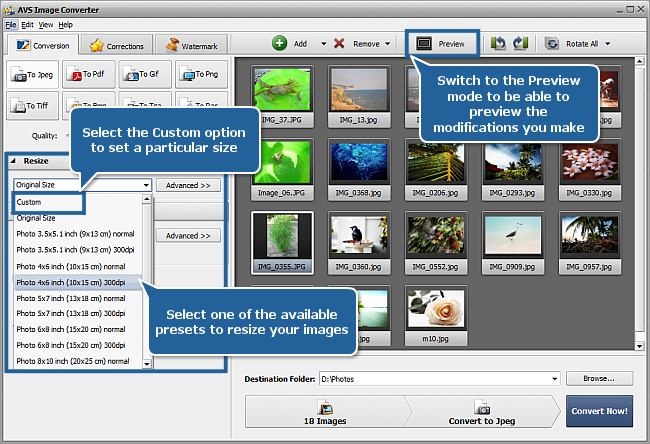Choose Photo 8x10 inch (20x25 cm) normal
650x444 pixels.
tap(78, 362)
